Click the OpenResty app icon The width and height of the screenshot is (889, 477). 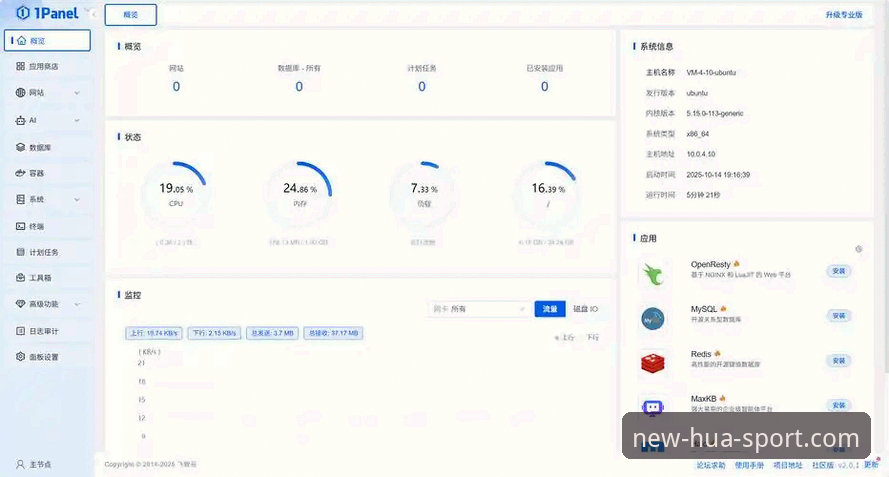(x=653, y=273)
